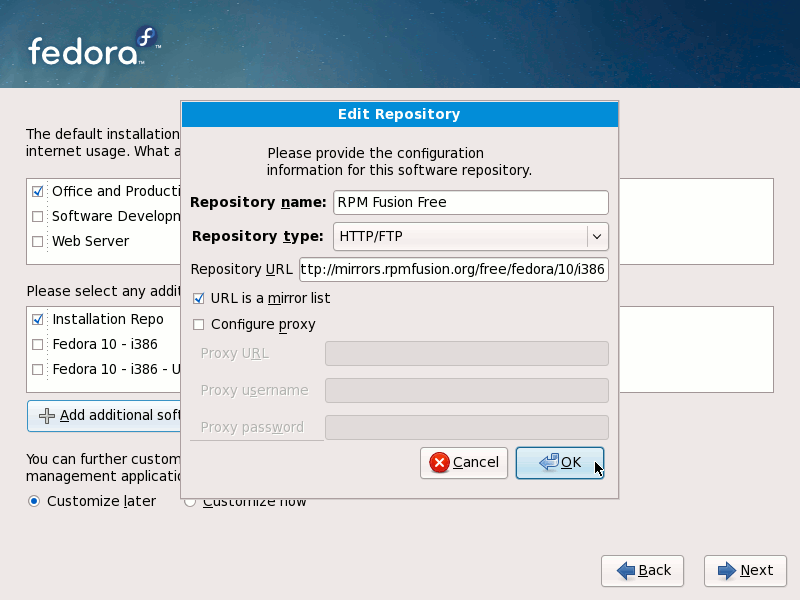Toggle the Office and Productivity checkbox
This screenshot has height=600, width=800.
tap(37, 191)
